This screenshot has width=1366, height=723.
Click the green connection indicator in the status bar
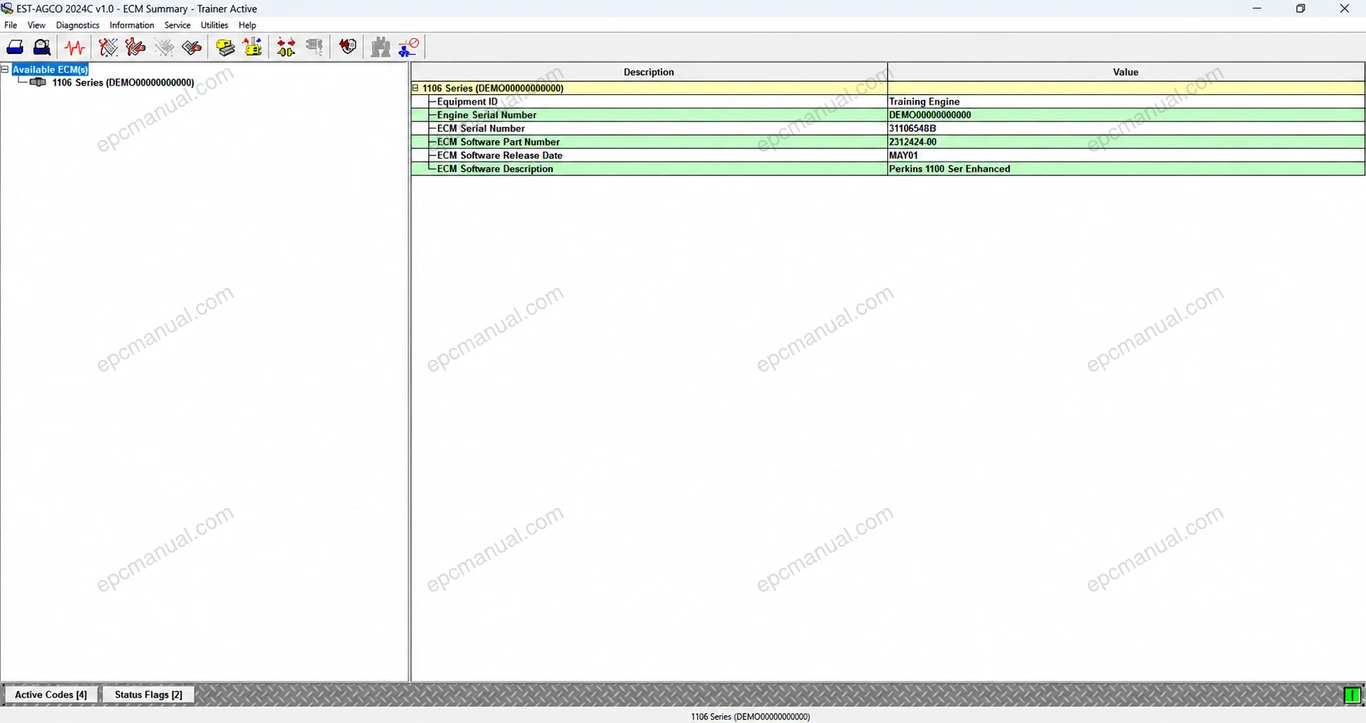coord(1352,695)
